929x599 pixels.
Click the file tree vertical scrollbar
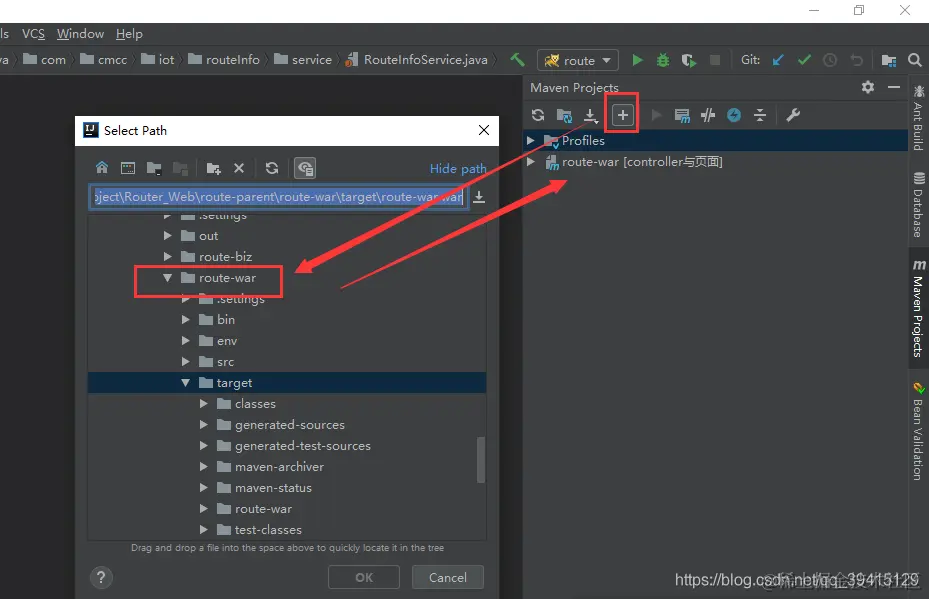480,460
